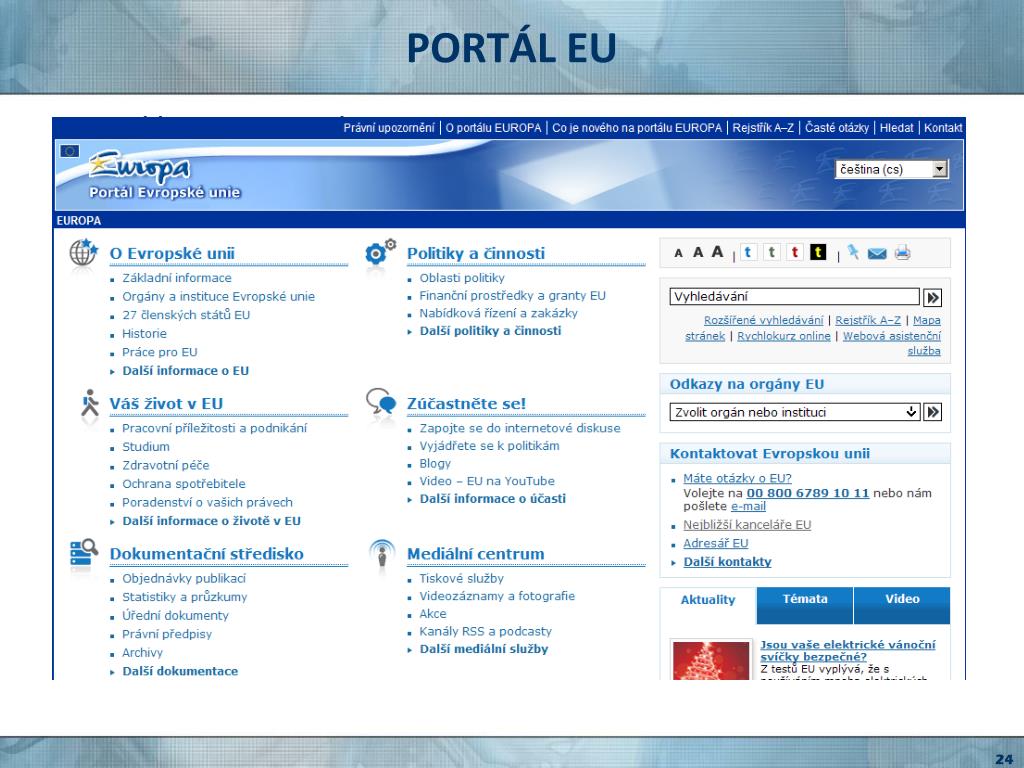The height and width of the screenshot is (768, 1024).
Task: Choose the red t text color scheme
Action: click(795, 252)
